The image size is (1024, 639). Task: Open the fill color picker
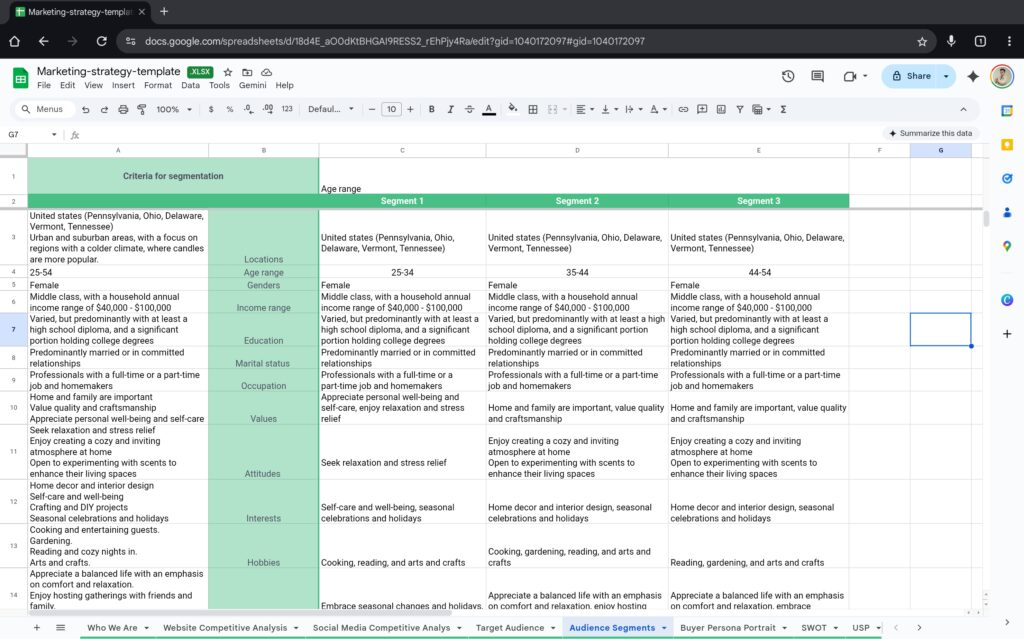(513, 109)
